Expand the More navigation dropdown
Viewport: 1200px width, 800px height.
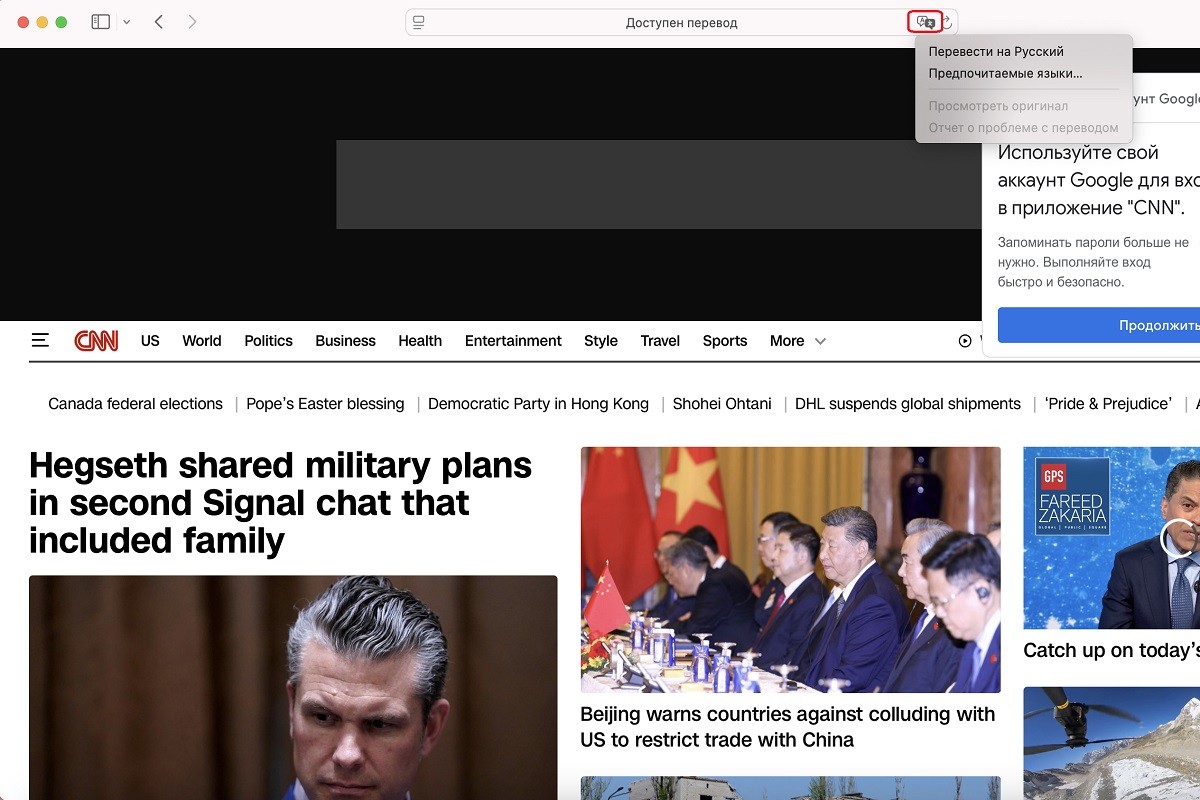click(798, 341)
